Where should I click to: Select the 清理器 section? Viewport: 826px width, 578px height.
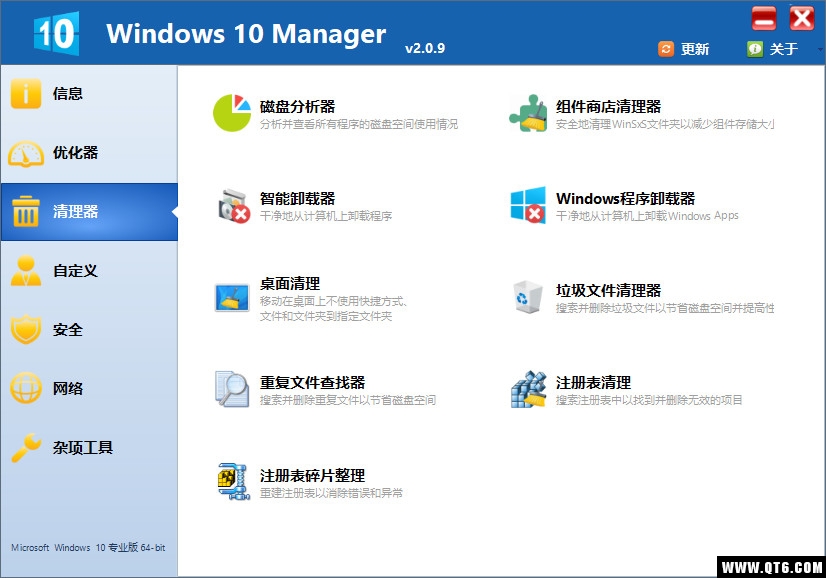[89, 212]
